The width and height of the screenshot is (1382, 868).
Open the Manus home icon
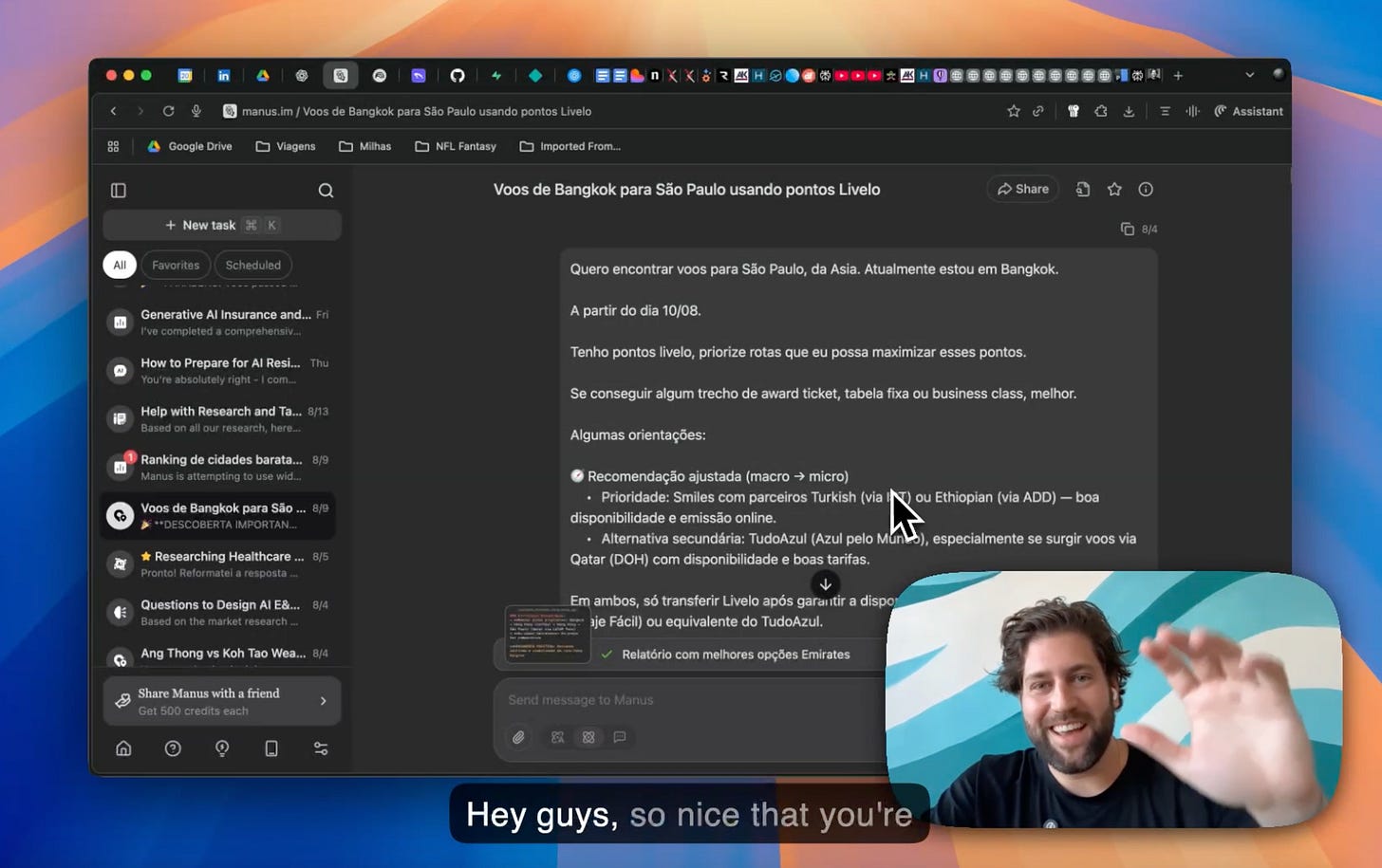coord(123,748)
